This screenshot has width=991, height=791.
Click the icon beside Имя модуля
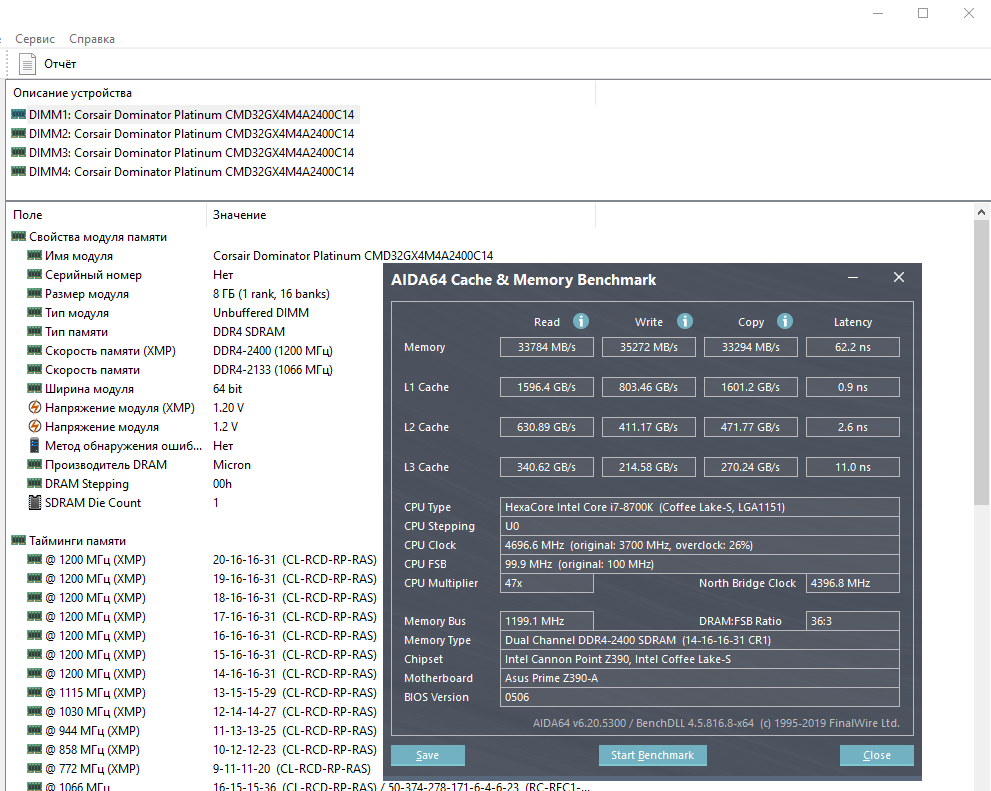coord(35,255)
